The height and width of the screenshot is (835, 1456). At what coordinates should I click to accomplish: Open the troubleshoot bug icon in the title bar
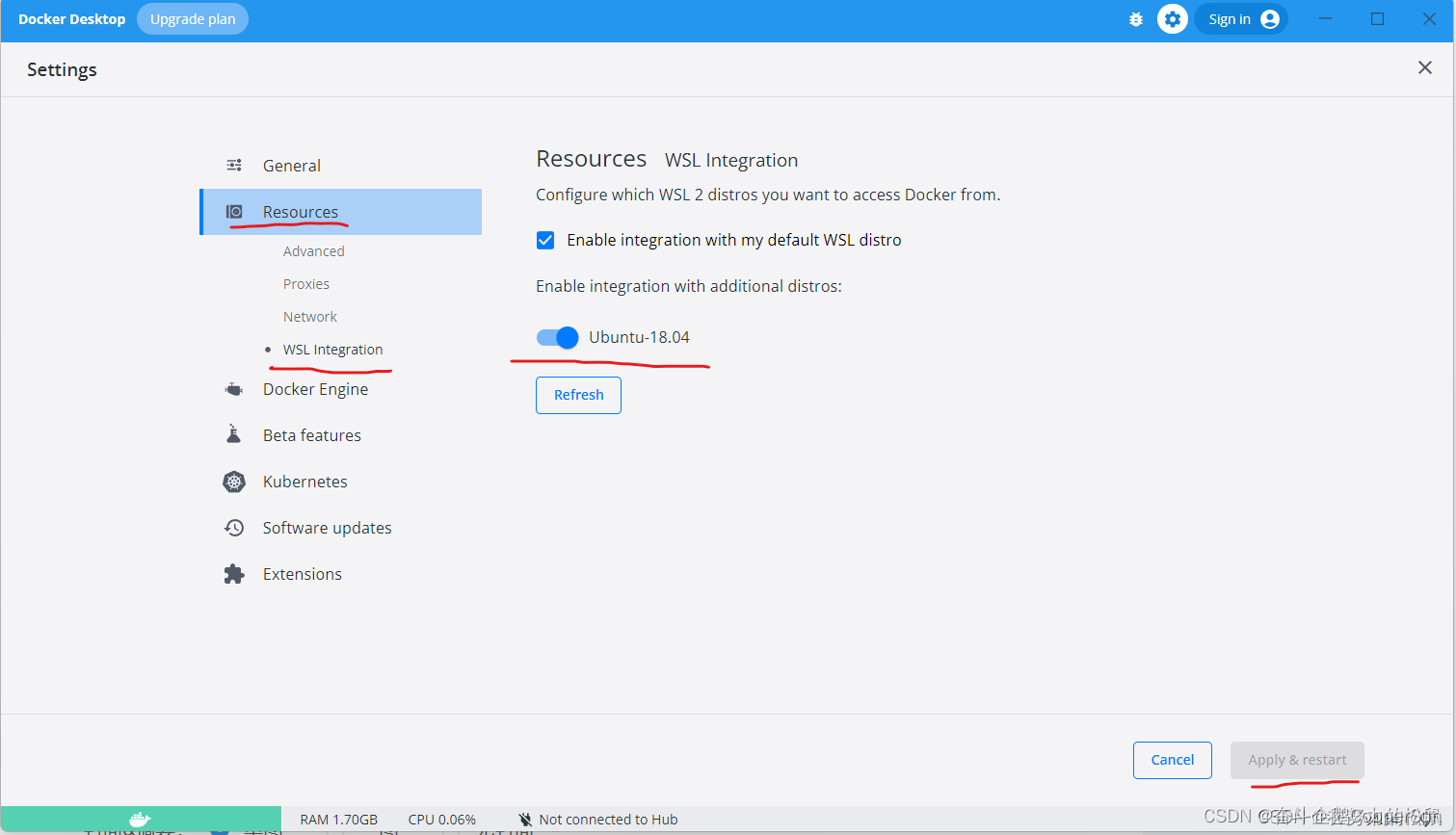(x=1136, y=18)
